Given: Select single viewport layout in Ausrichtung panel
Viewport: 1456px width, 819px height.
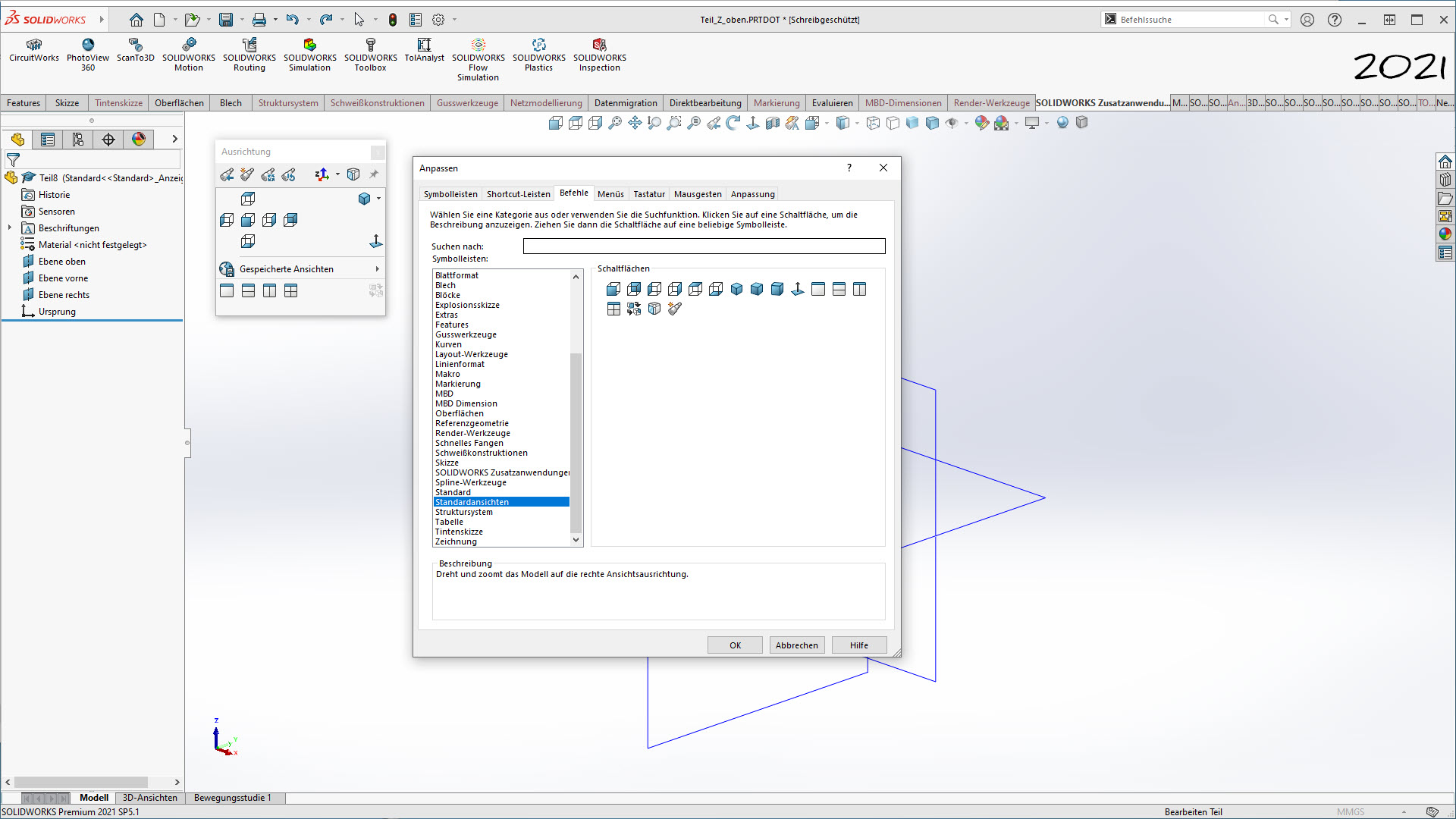Looking at the screenshot, I should (x=227, y=290).
